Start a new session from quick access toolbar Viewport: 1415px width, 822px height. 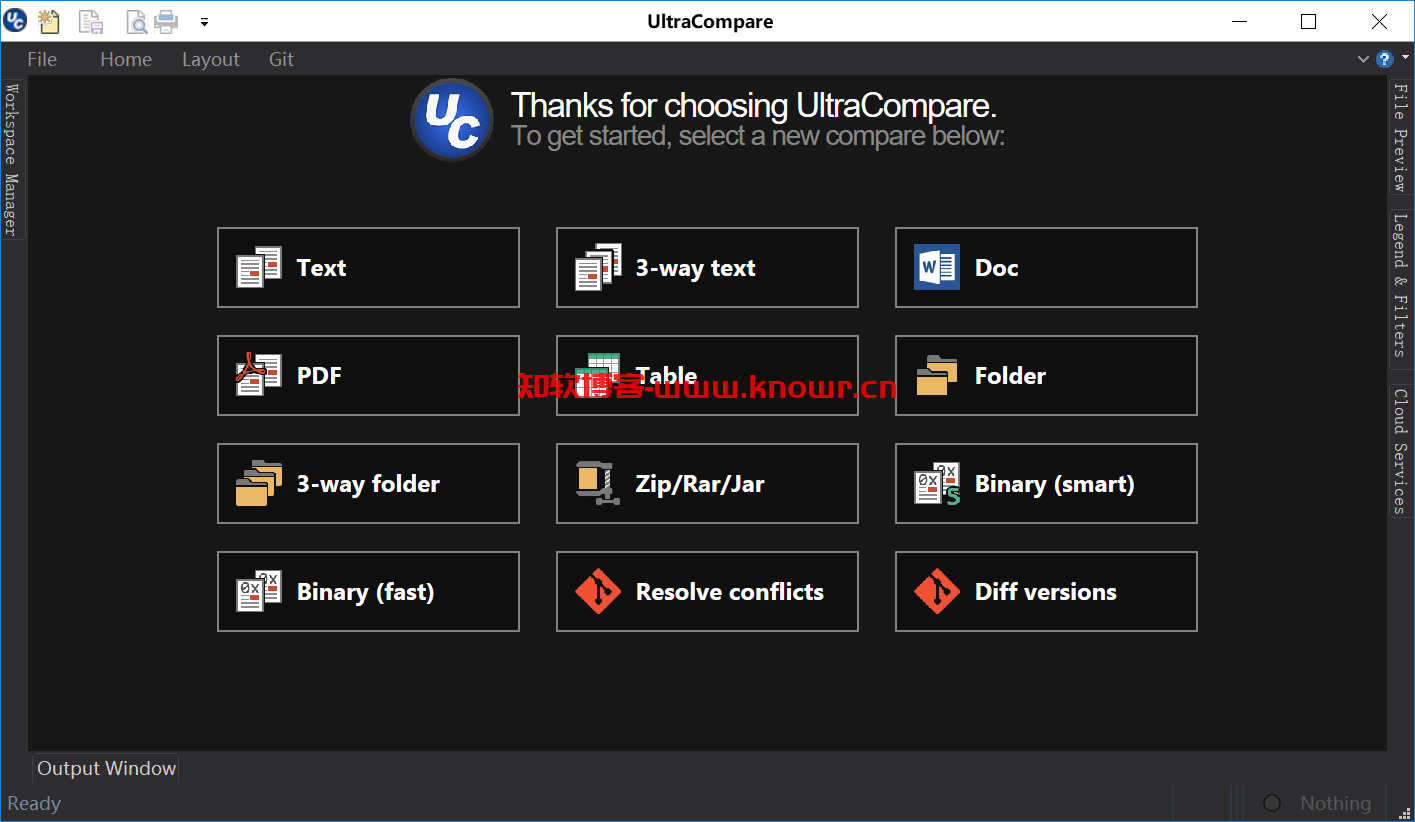48,20
